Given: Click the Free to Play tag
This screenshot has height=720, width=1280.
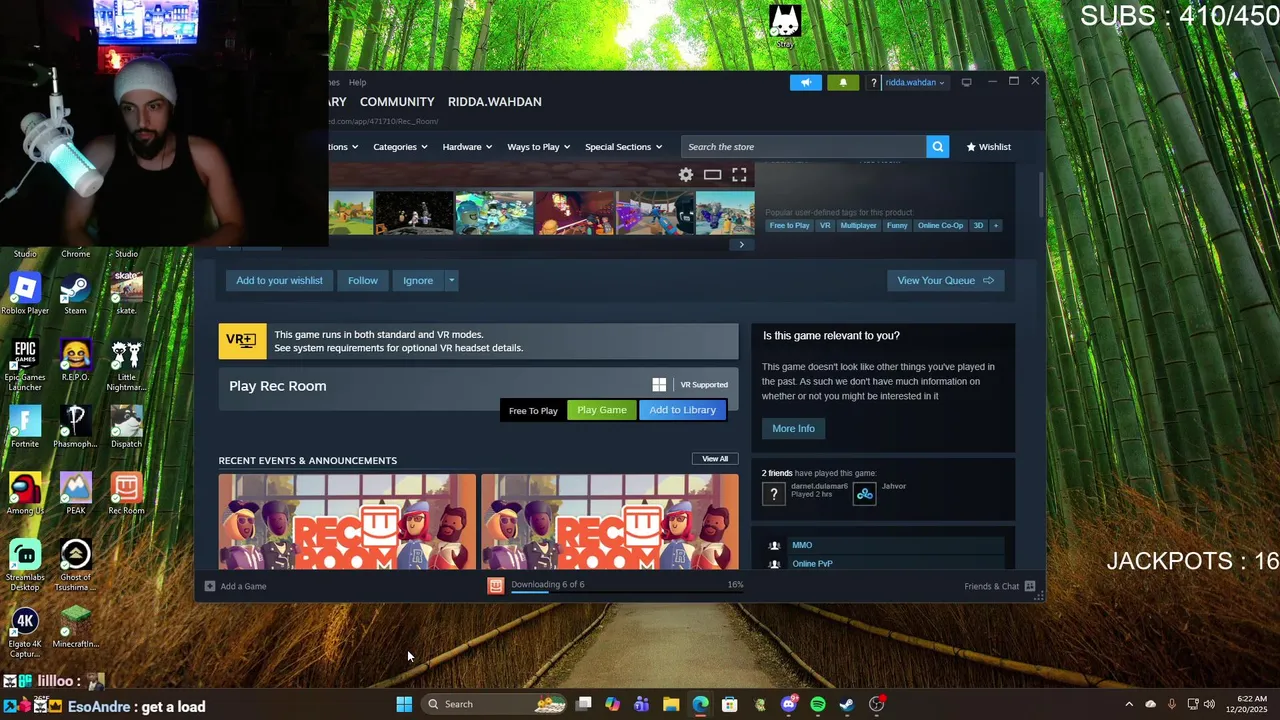Looking at the screenshot, I should pyautogui.click(x=789, y=225).
